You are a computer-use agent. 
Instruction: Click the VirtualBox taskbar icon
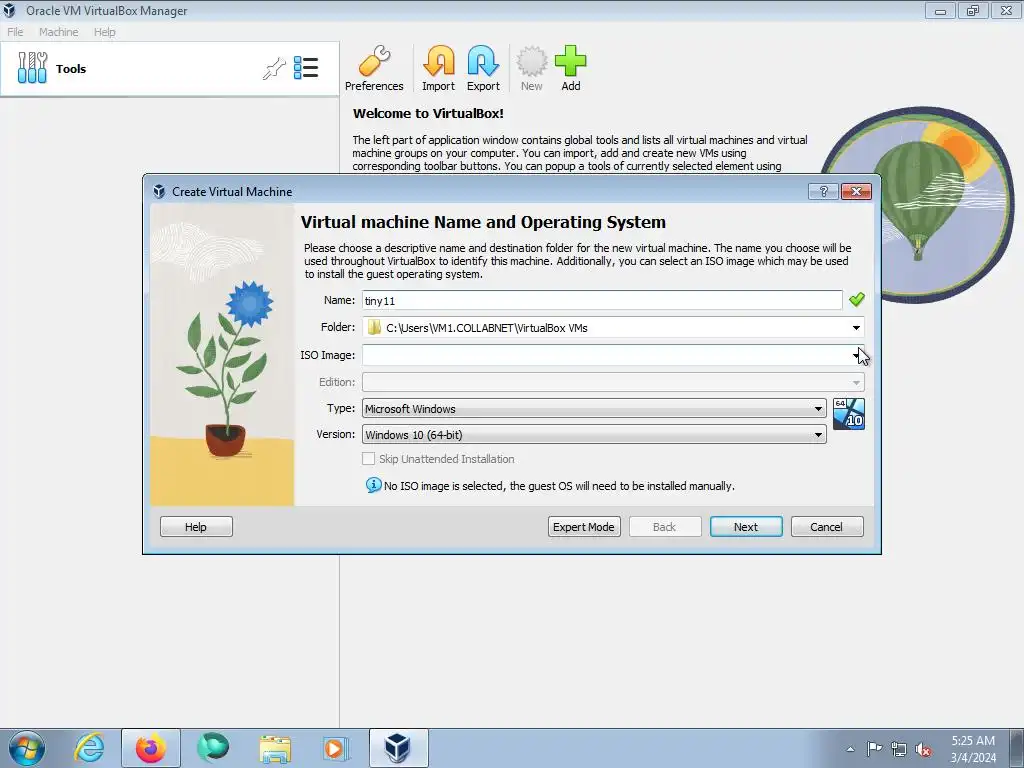click(x=398, y=748)
